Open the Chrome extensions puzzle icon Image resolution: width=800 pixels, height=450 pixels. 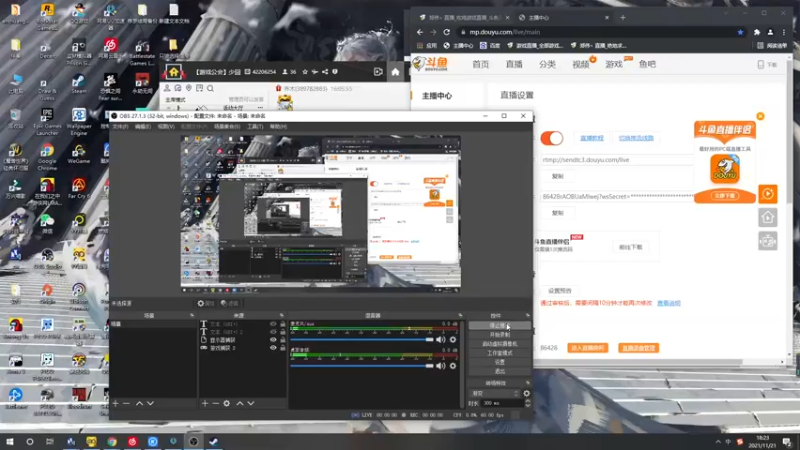[757, 32]
